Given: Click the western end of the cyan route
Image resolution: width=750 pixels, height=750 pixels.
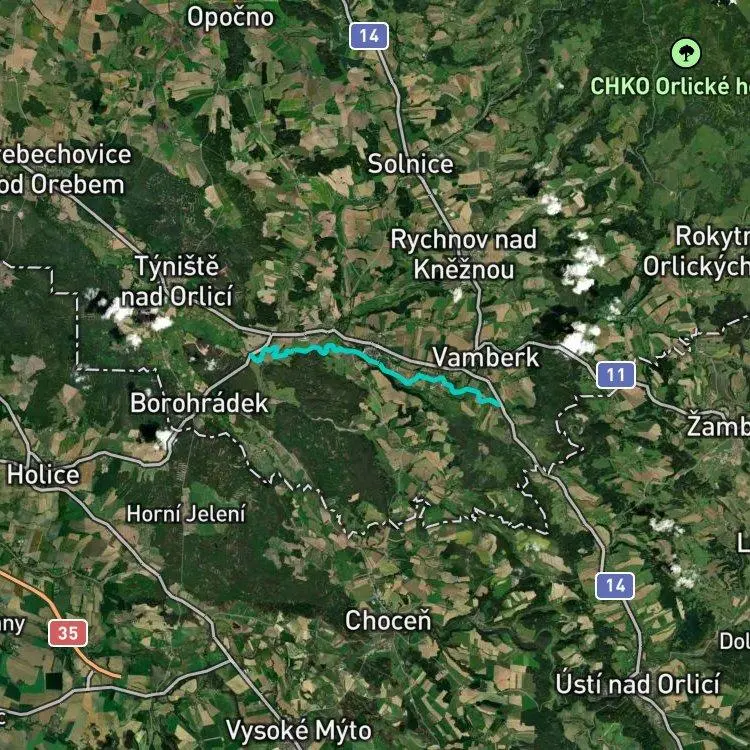Looking at the screenshot, I should pos(252,356).
